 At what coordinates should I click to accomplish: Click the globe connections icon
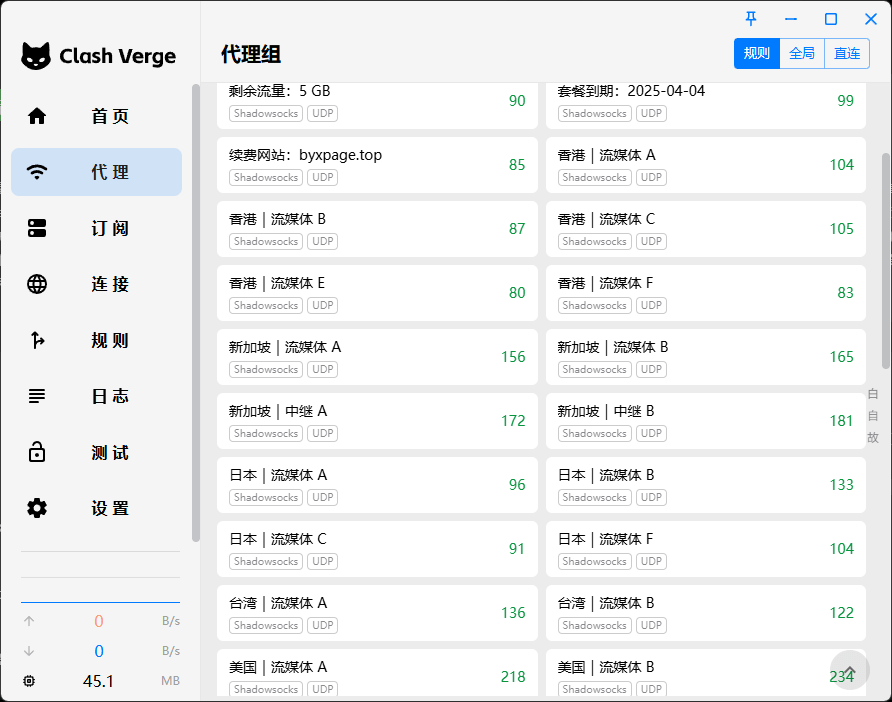click(x=37, y=284)
